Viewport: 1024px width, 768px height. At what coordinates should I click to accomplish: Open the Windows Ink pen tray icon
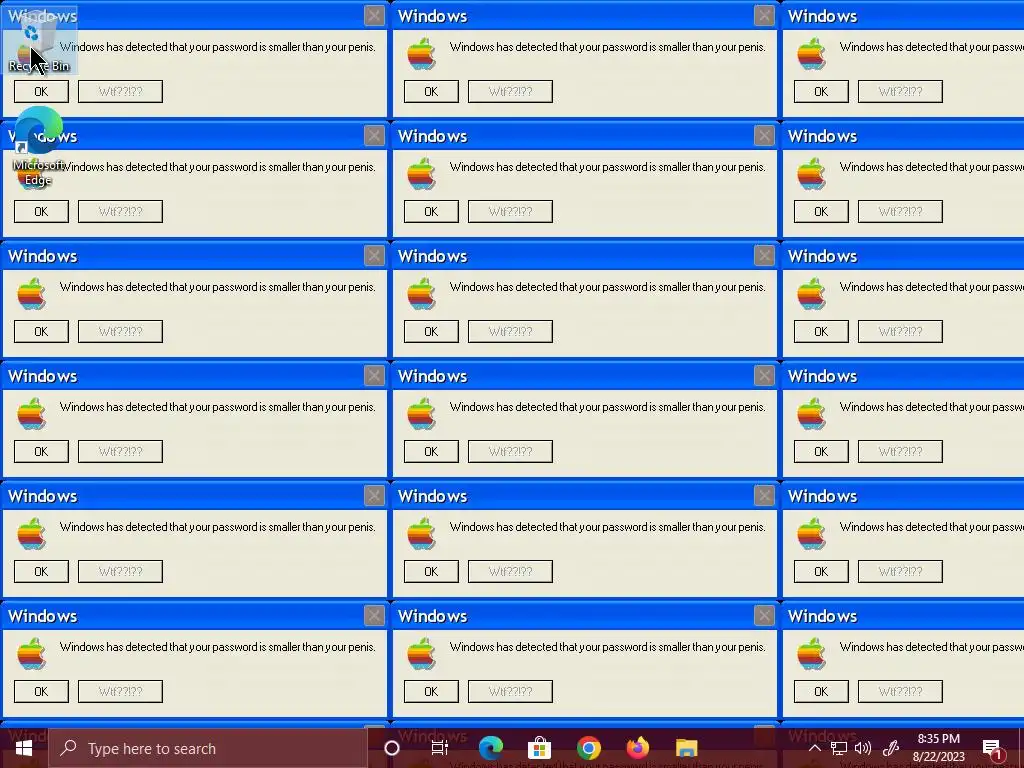tap(891, 748)
